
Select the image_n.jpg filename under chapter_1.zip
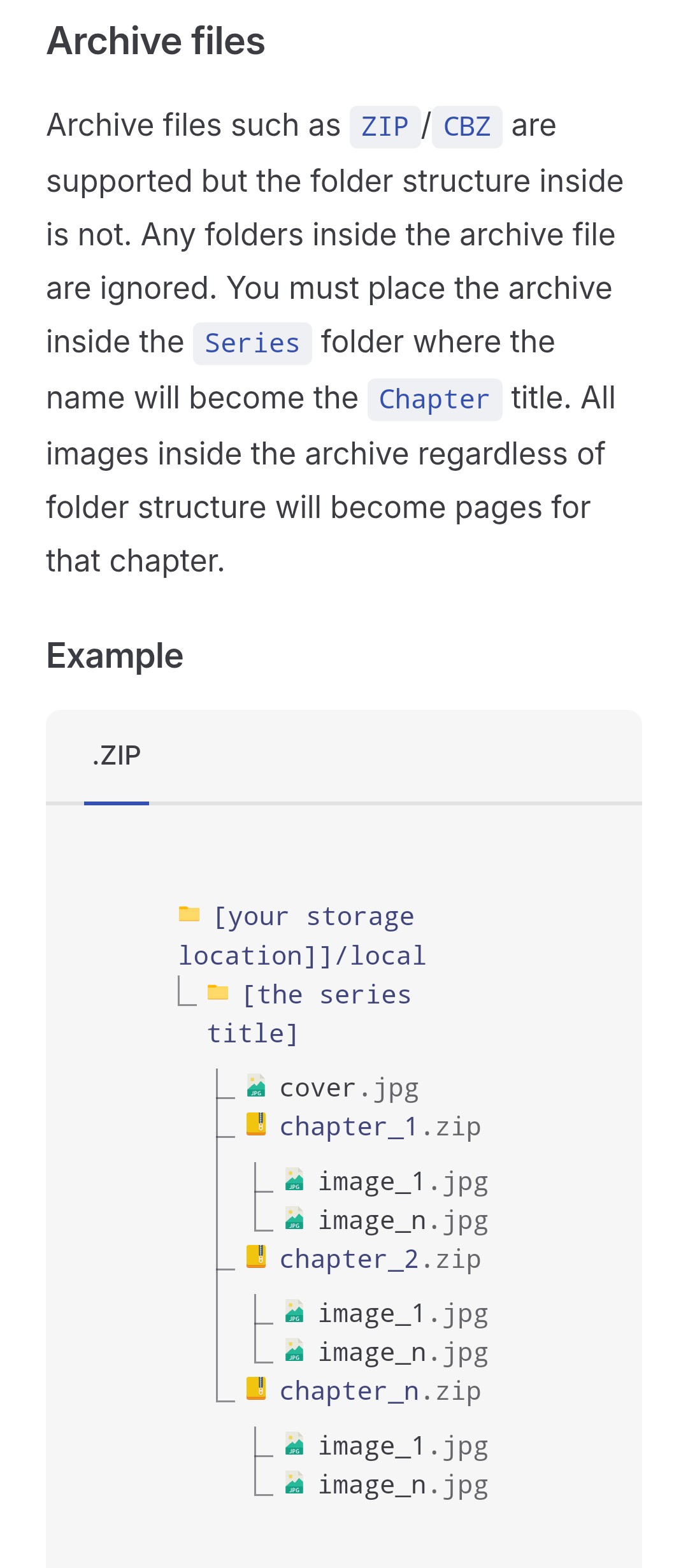pos(403,1221)
